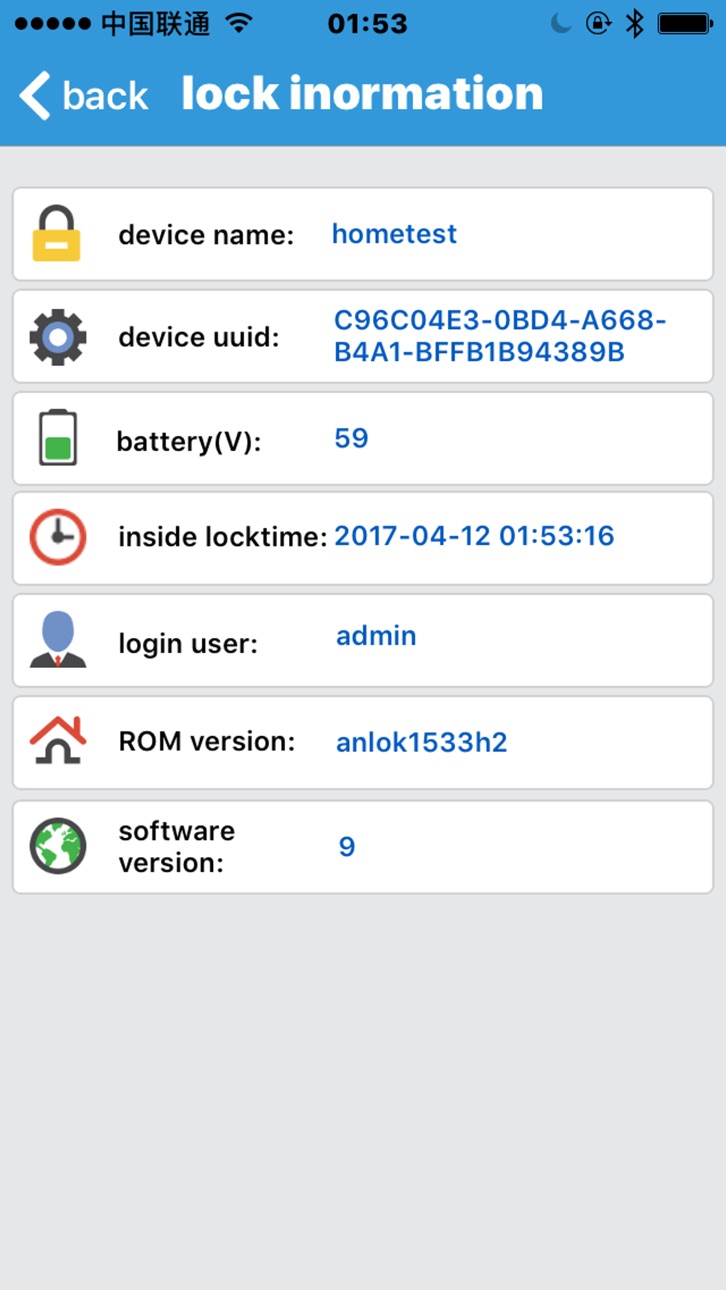Tap the back chevron arrow
The height and width of the screenshot is (1290, 726).
[34, 95]
